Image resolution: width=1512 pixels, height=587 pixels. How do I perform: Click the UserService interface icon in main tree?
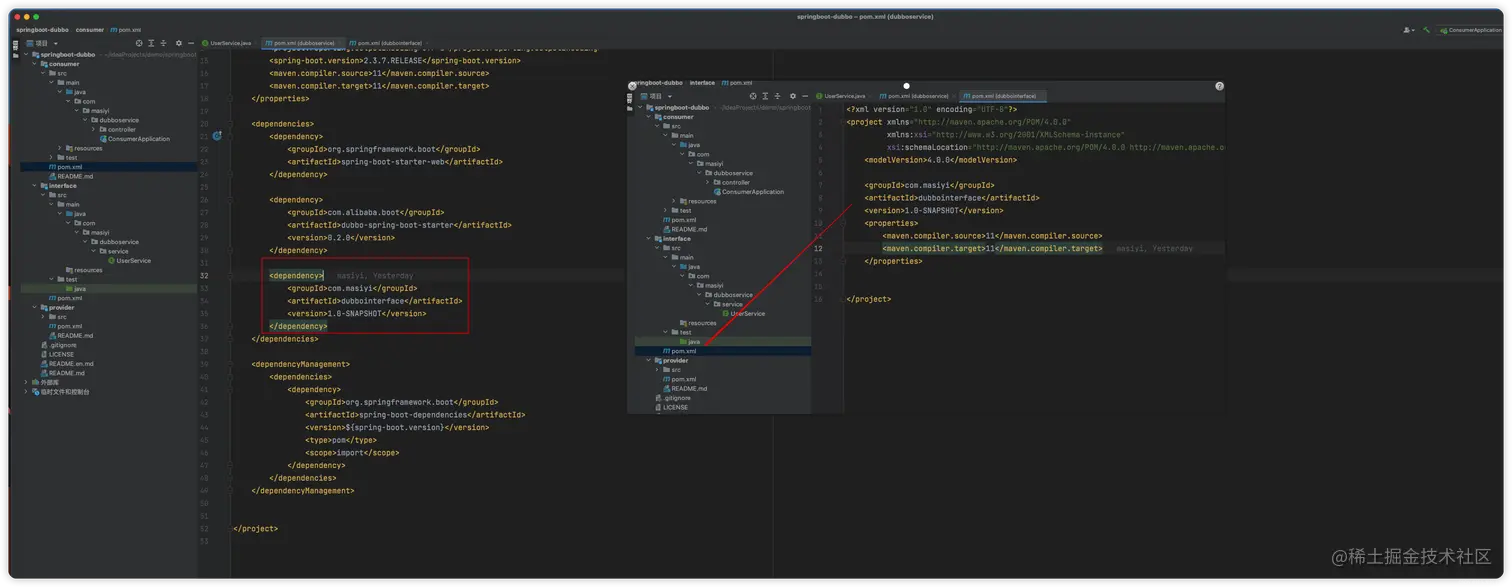click(112, 260)
